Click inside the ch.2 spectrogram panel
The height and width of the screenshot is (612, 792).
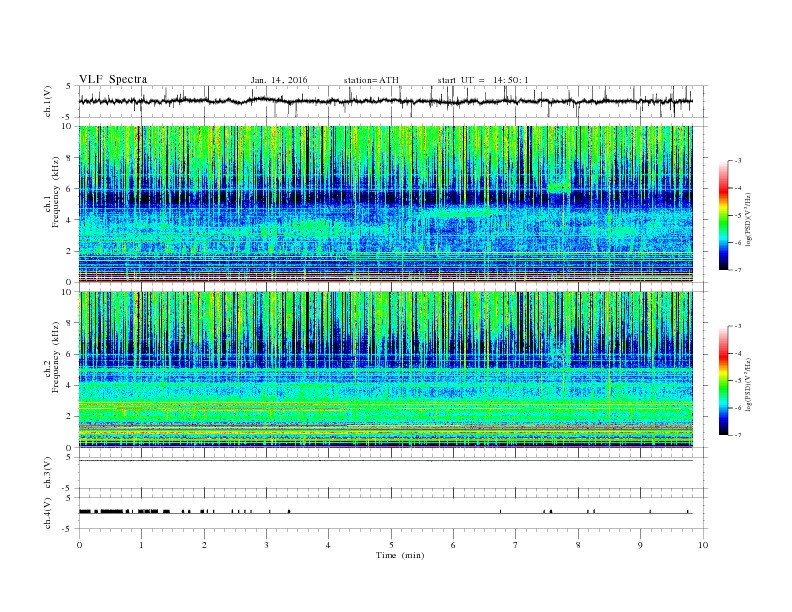[x=386, y=370]
